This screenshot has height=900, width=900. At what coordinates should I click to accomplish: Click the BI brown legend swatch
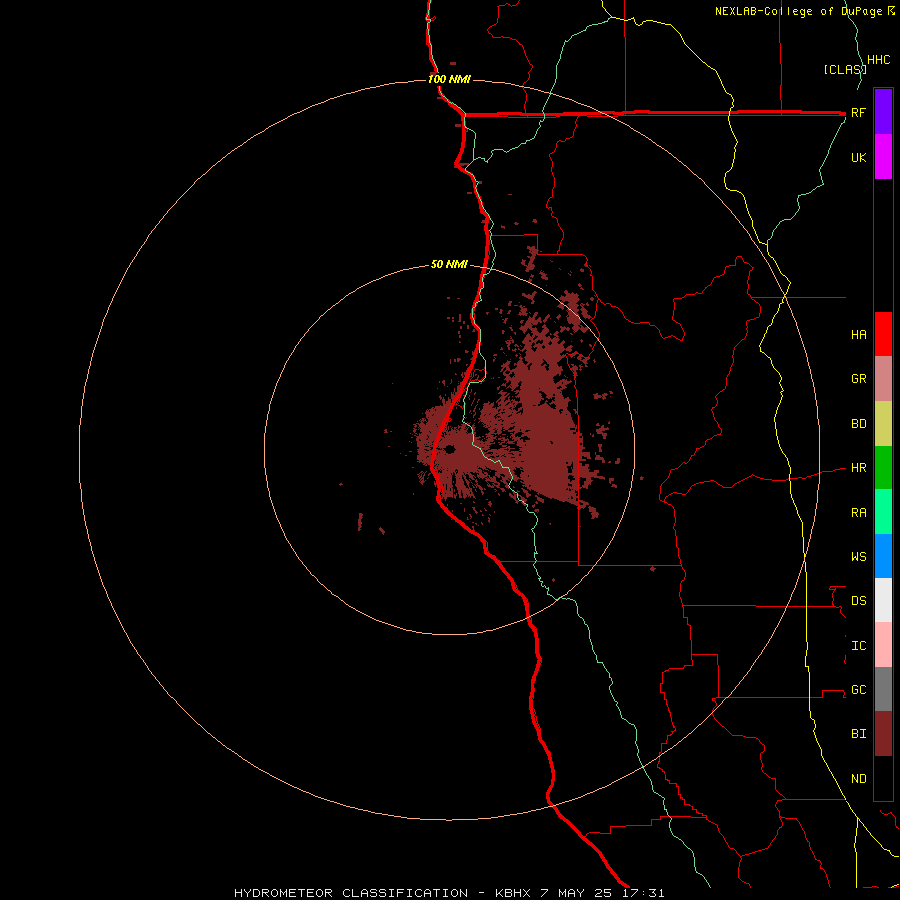click(x=883, y=734)
